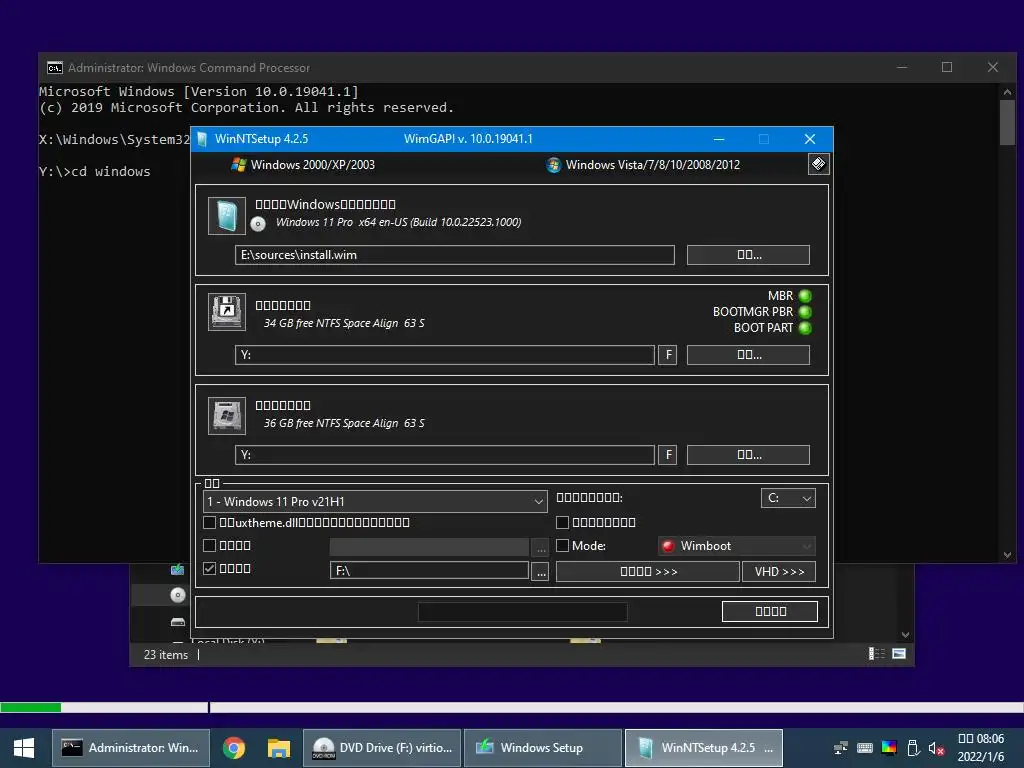Click the WinNTSetup 4.2.5 taskbar button

point(704,748)
